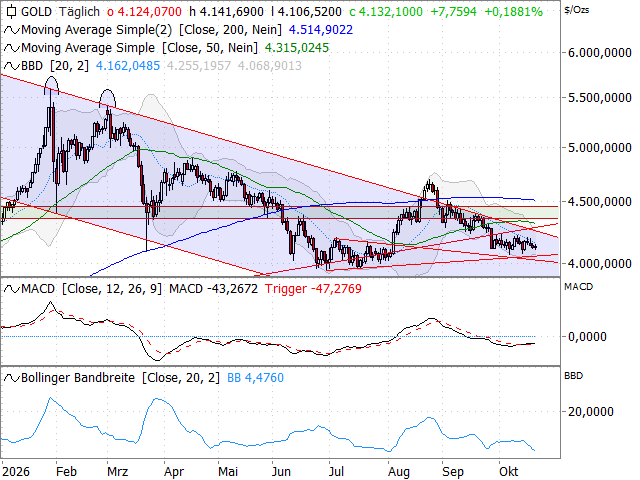Viewport: 640px width, 480px height.
Task: Click the Bollinger Bandbreite [Close, 20, 2] label
Action: click(120, 378)
